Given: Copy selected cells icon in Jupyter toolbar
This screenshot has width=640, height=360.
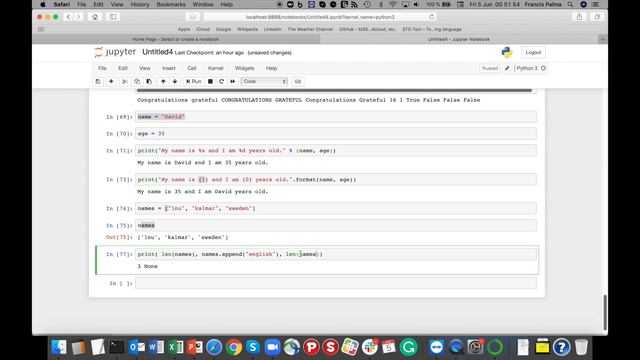Looking at the screenshot, I should coord(137,82).
